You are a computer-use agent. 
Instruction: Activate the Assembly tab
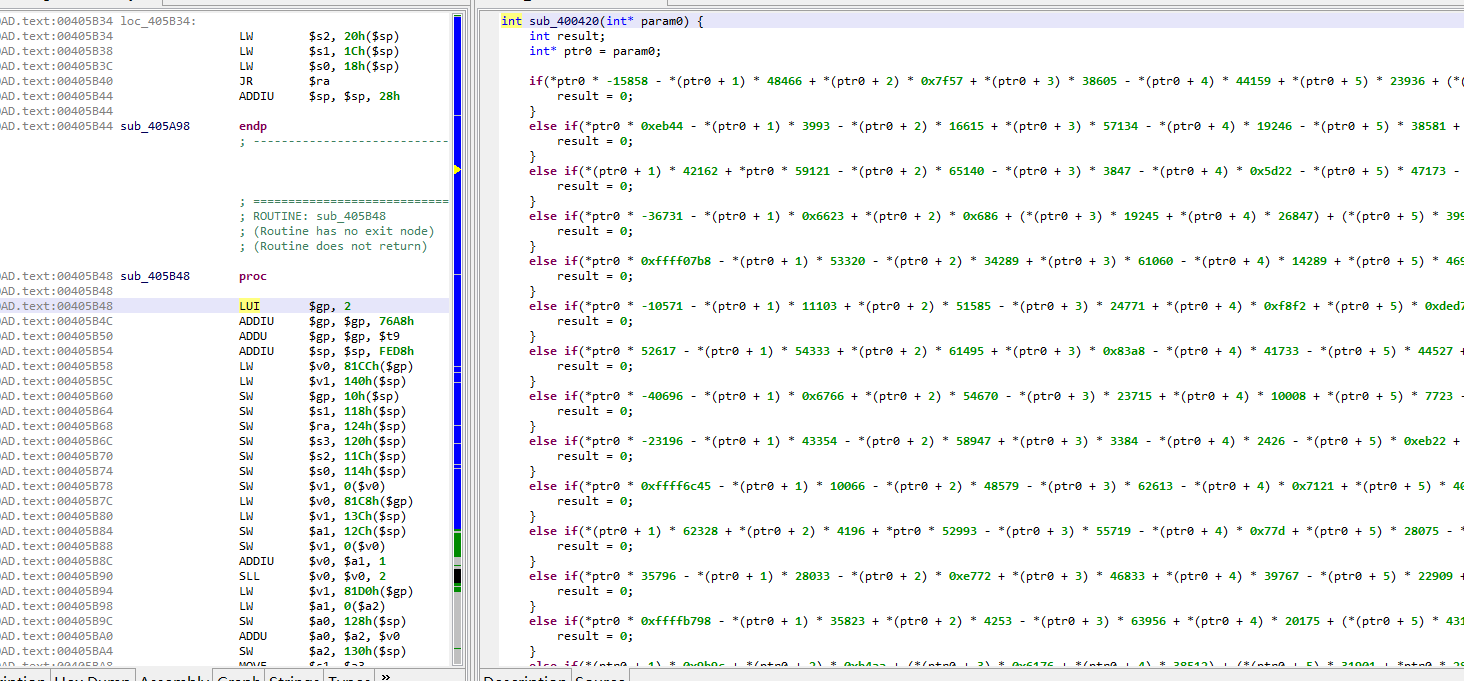point(174,677)
